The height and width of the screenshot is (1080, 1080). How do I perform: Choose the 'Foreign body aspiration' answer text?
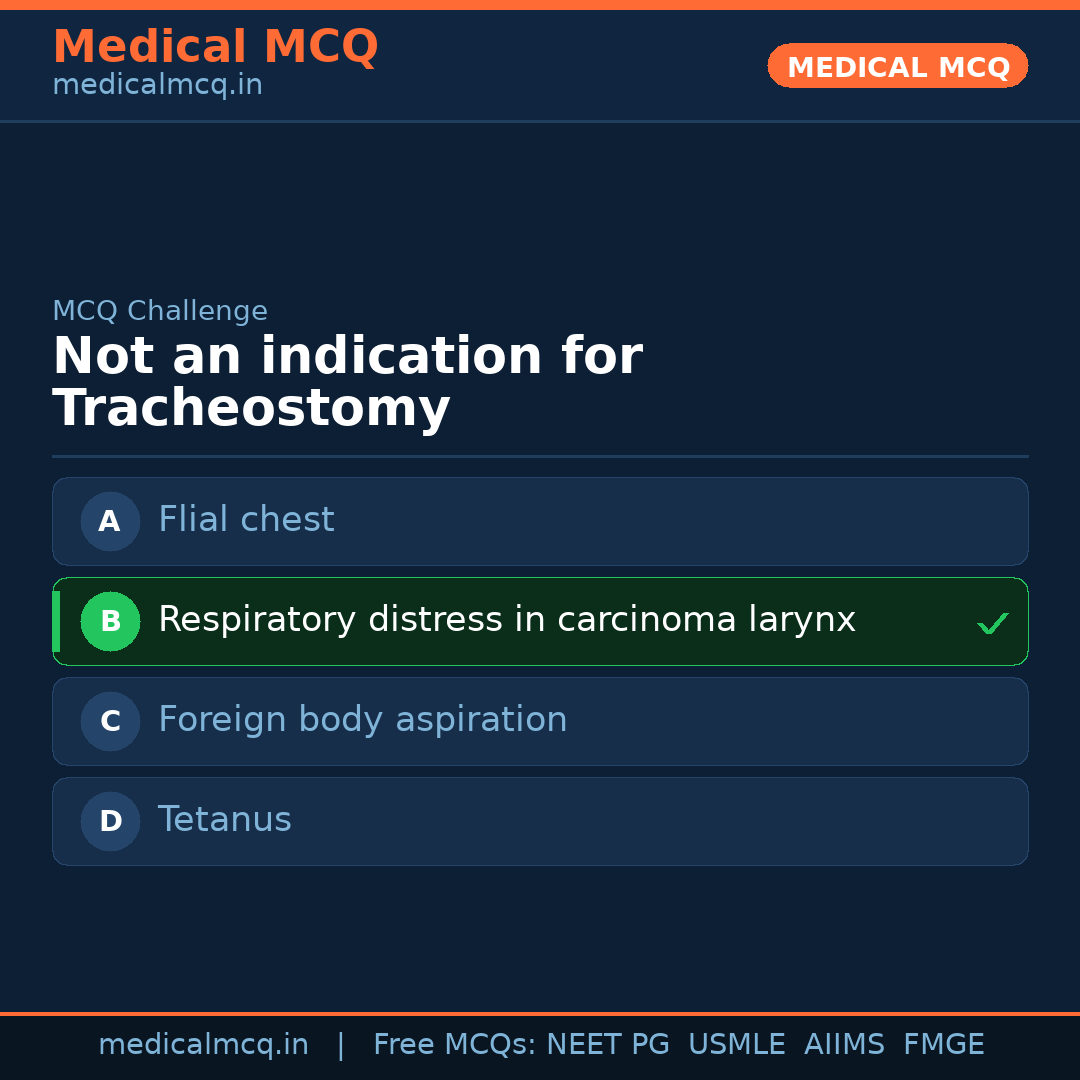(362, 720)
